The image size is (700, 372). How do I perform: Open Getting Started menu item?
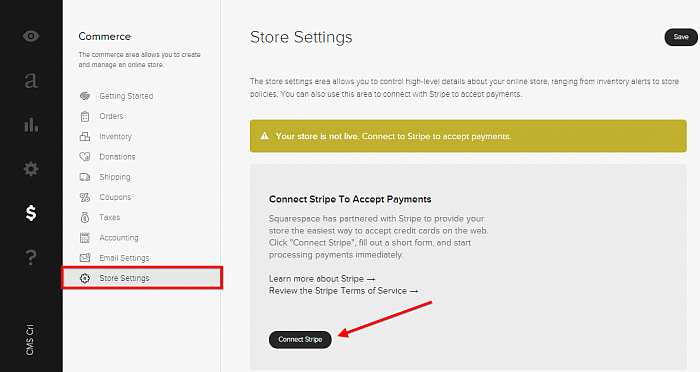point(126,96)
